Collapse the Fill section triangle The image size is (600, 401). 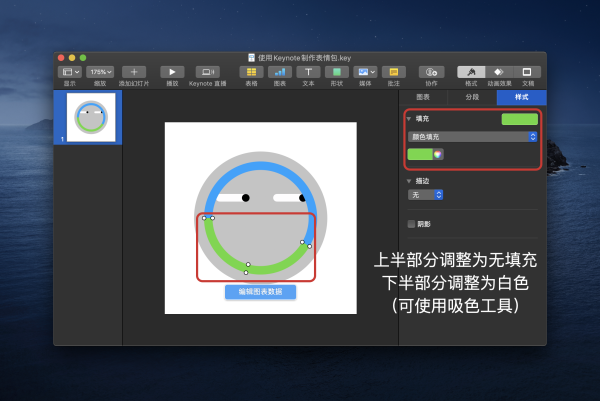408,119
